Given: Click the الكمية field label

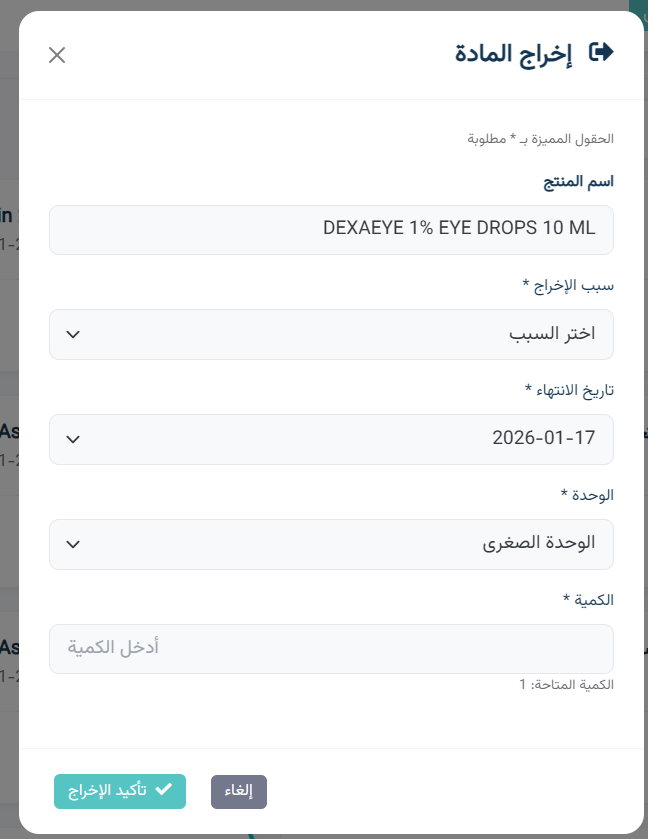Looking at the screenshot, I should (x=588, y=600).
